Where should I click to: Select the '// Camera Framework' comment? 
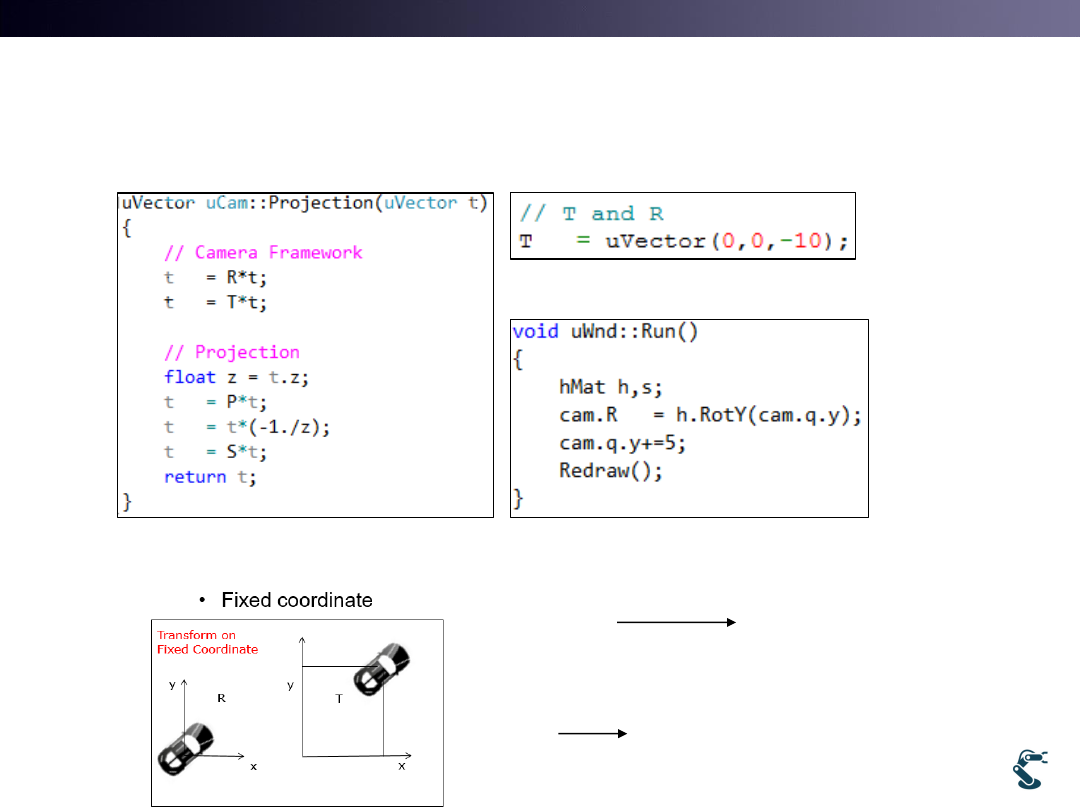click(x=263, y=252)
